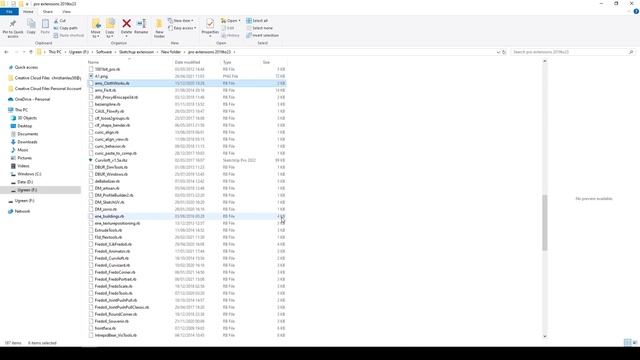Open the File tab
The width and height of the screenshot is (640, 360).
click(9, 12)
